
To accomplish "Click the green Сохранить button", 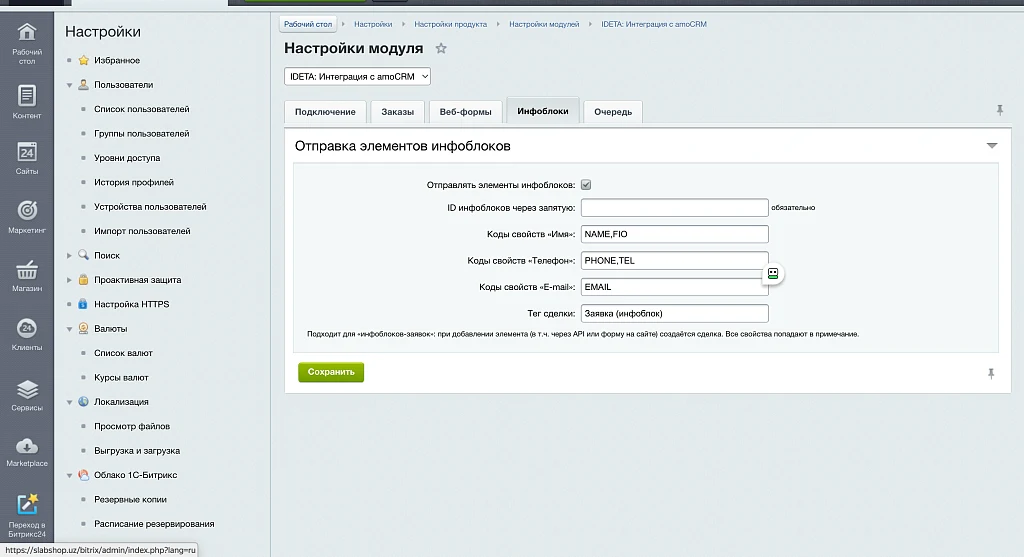I will point(331,372).
